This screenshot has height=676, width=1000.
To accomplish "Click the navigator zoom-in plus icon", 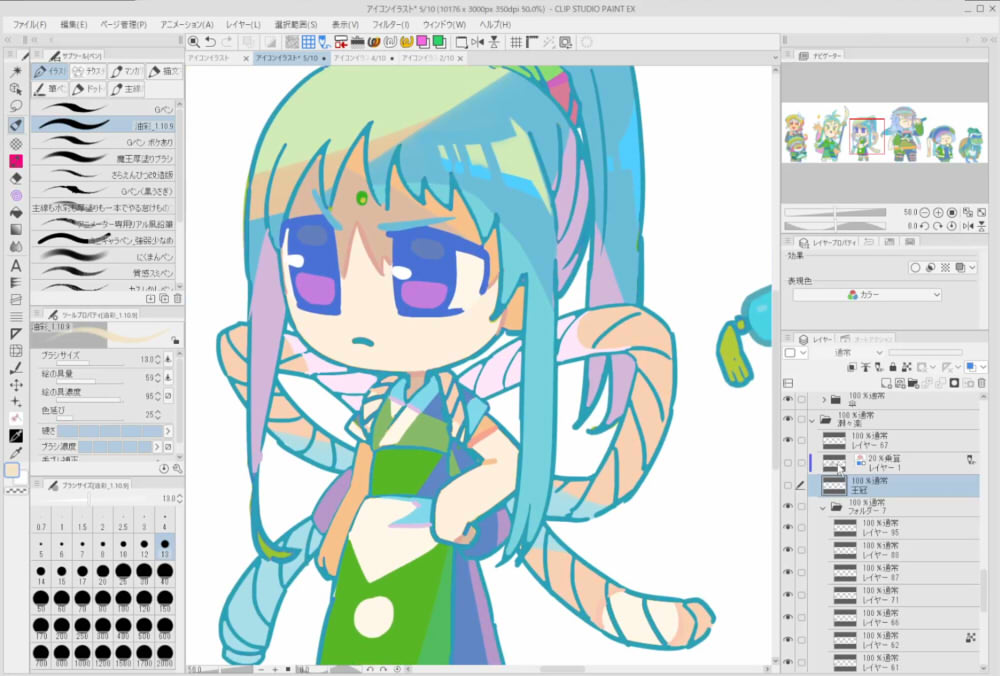I will click(x=938, y=212).
